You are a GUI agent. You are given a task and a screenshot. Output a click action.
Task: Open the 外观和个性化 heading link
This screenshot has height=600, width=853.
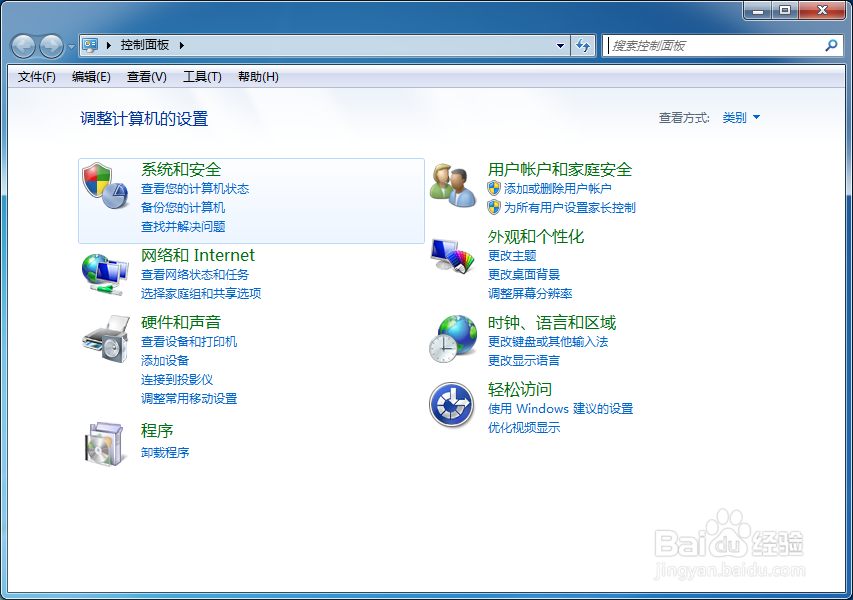click(536, 236)
